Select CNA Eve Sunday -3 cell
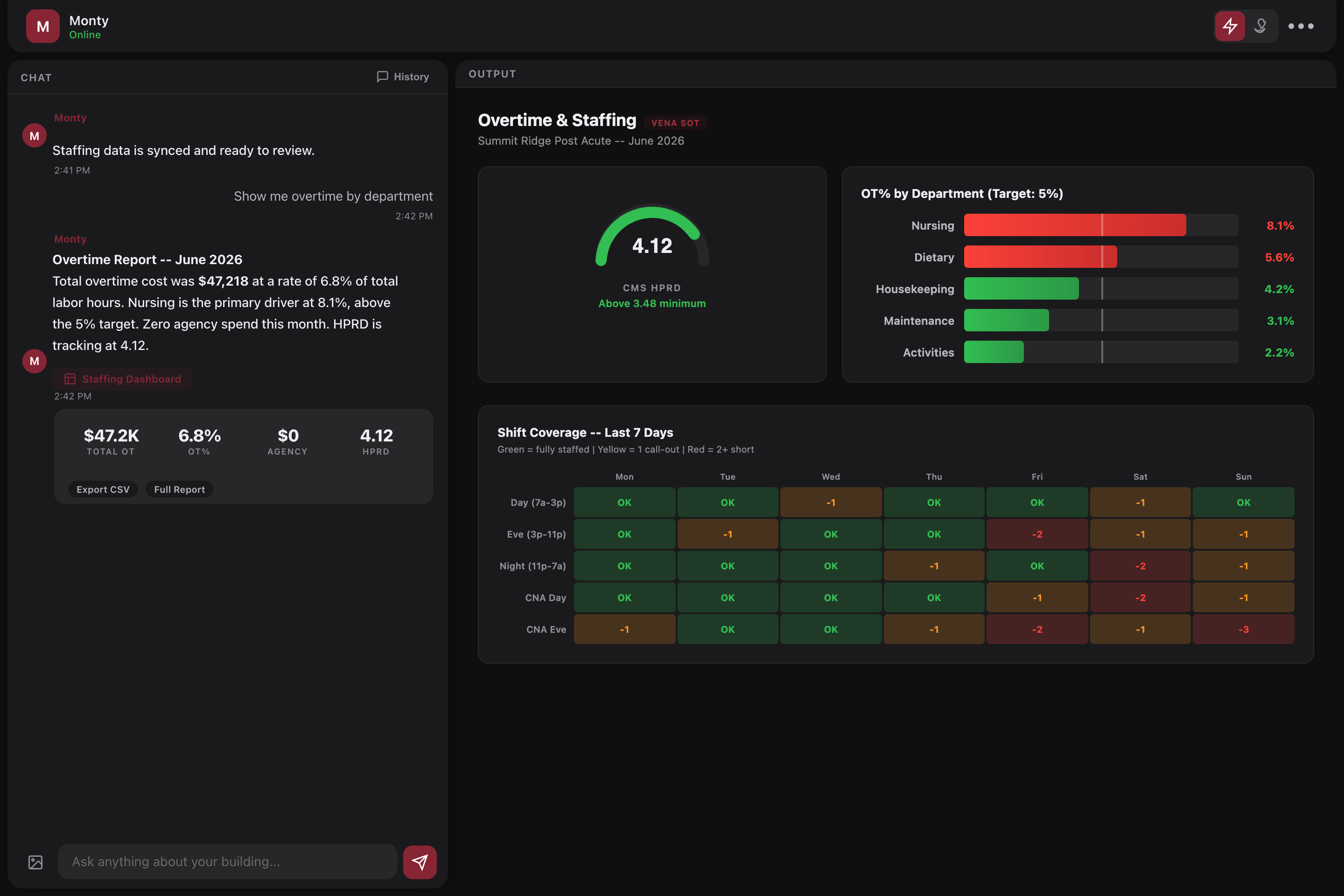Screen dimensions: 1344x896 (1243, 629)
